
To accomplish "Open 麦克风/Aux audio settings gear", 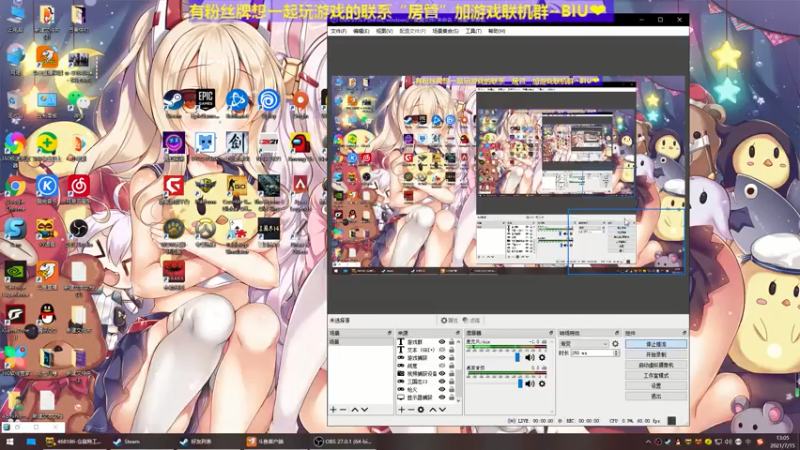I will (542, 358).
